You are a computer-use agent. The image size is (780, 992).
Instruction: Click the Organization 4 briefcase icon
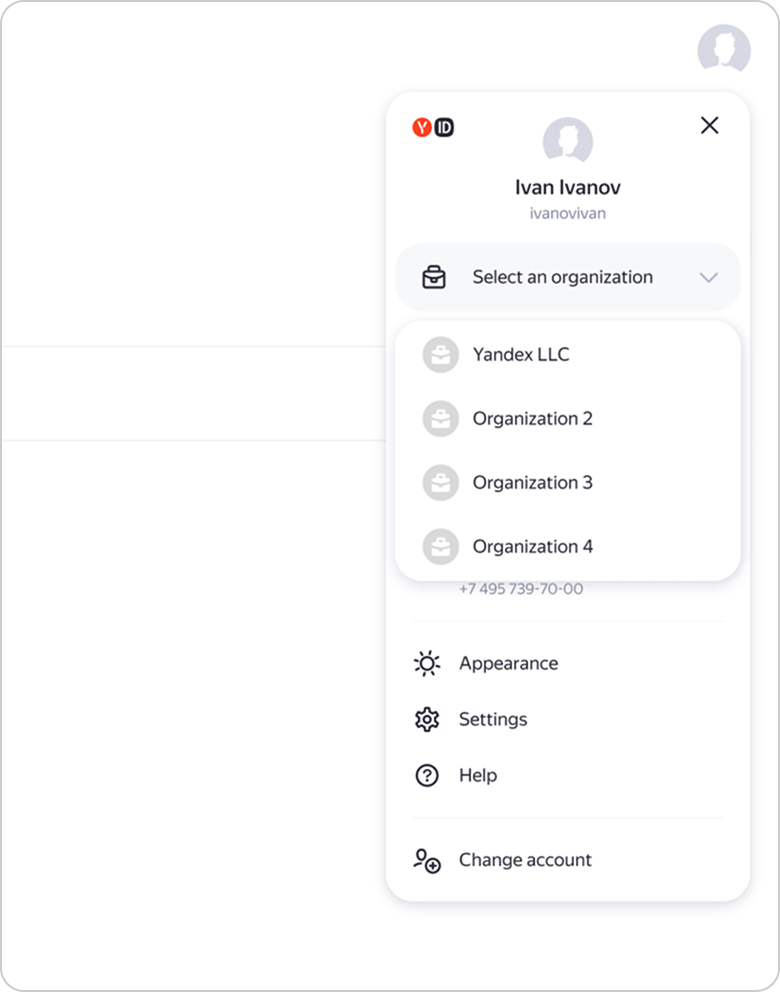(x=440, y=547)
